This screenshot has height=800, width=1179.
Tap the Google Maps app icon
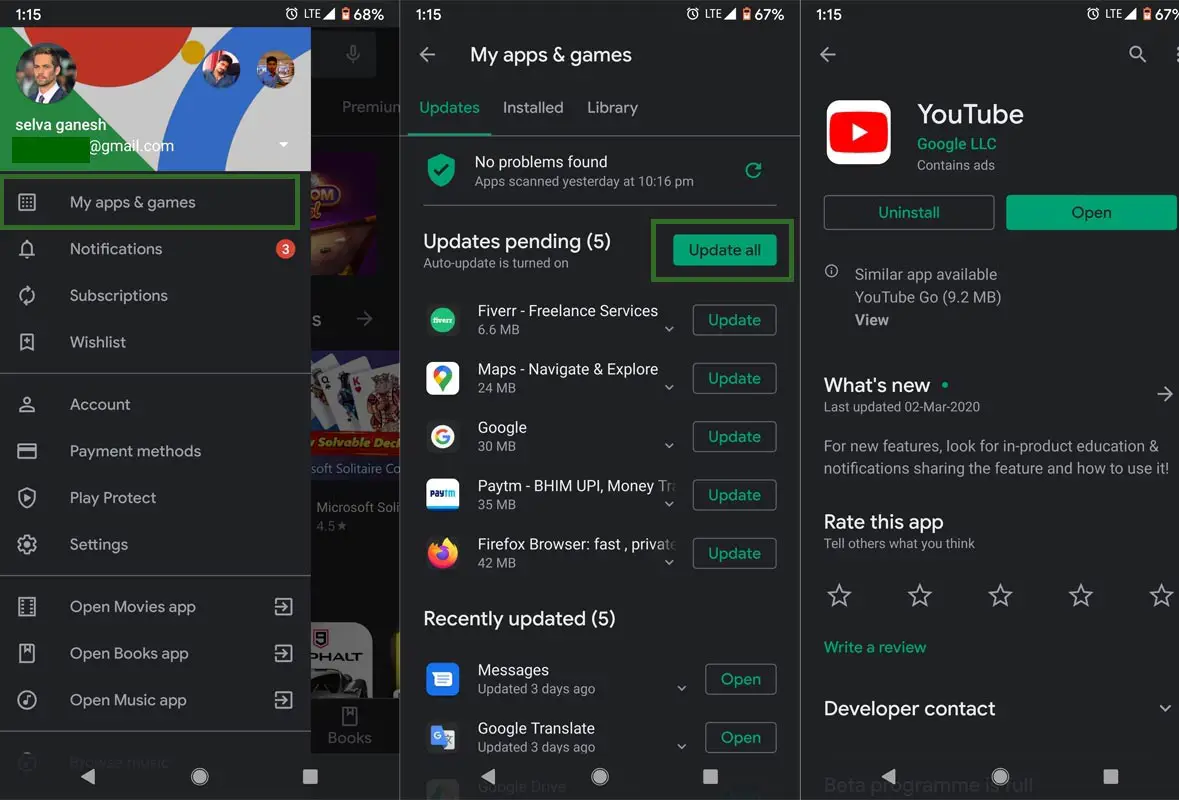pos(443,378)
